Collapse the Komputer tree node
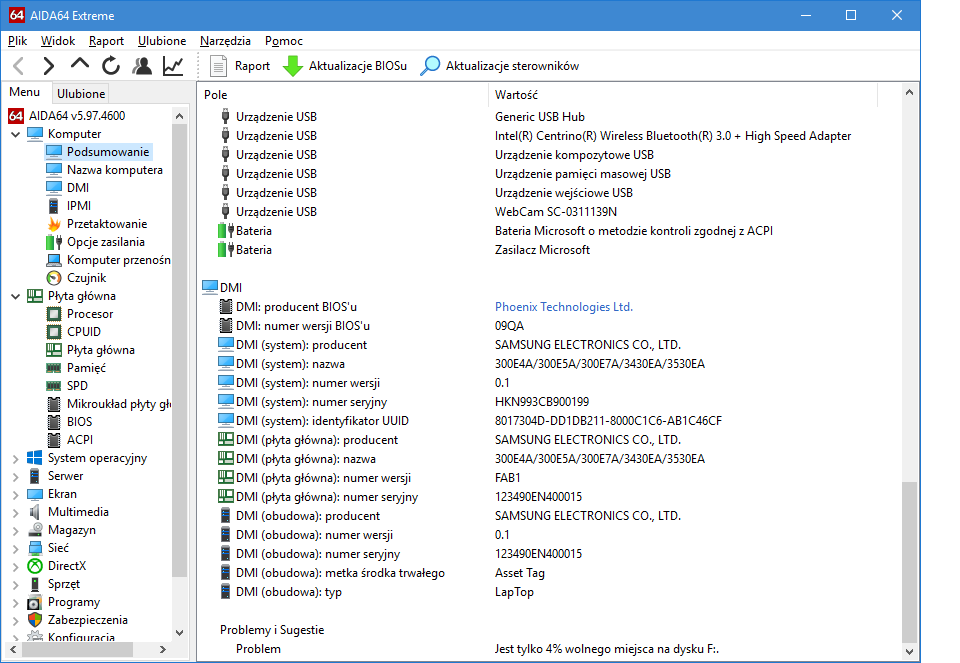Viewport: 960px width, 663px height. (15, 134)
